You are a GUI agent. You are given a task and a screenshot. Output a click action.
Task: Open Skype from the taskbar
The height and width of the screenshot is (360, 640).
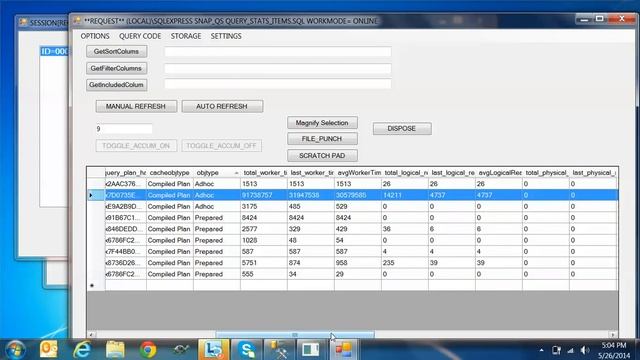tap(247, 350)
